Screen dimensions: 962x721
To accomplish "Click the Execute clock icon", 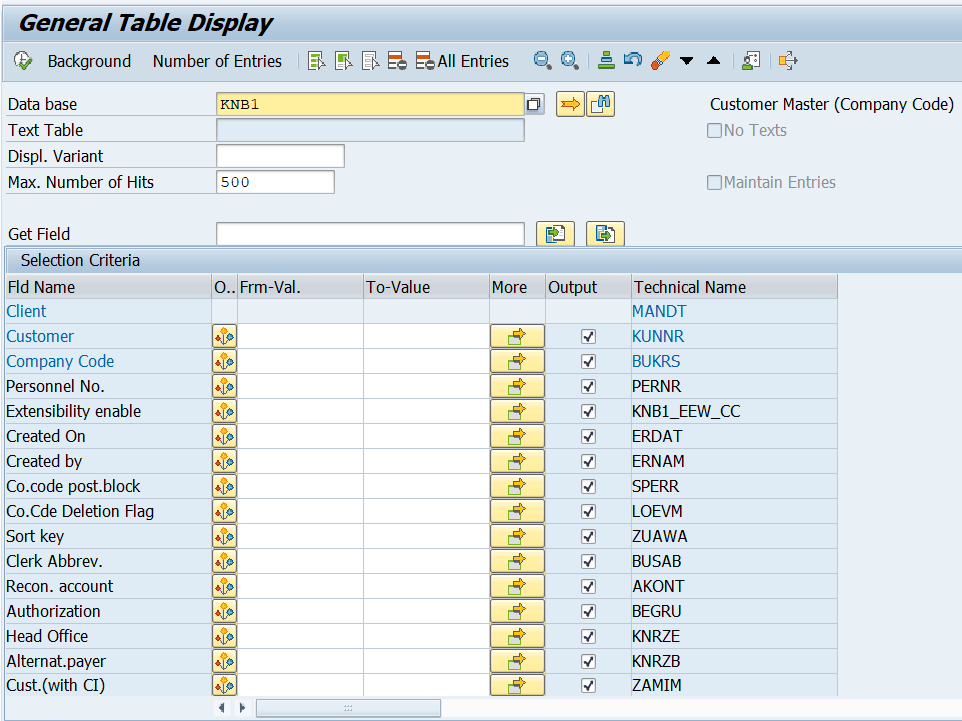I will (23, 61).
